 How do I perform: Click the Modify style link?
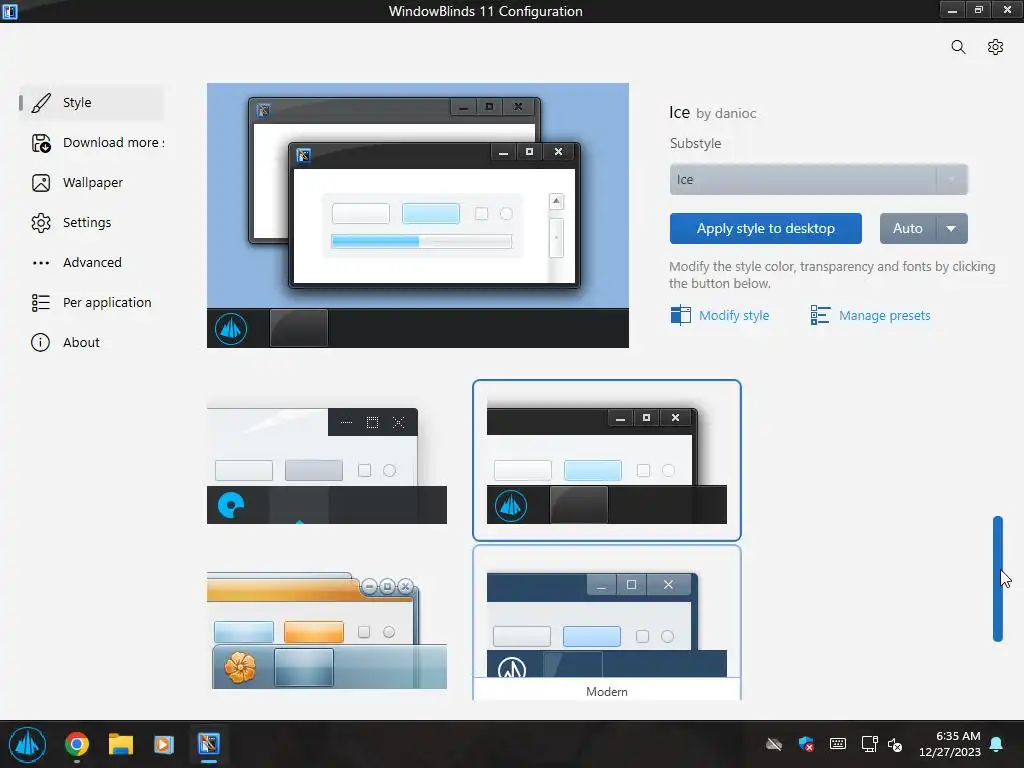(734, 315)
